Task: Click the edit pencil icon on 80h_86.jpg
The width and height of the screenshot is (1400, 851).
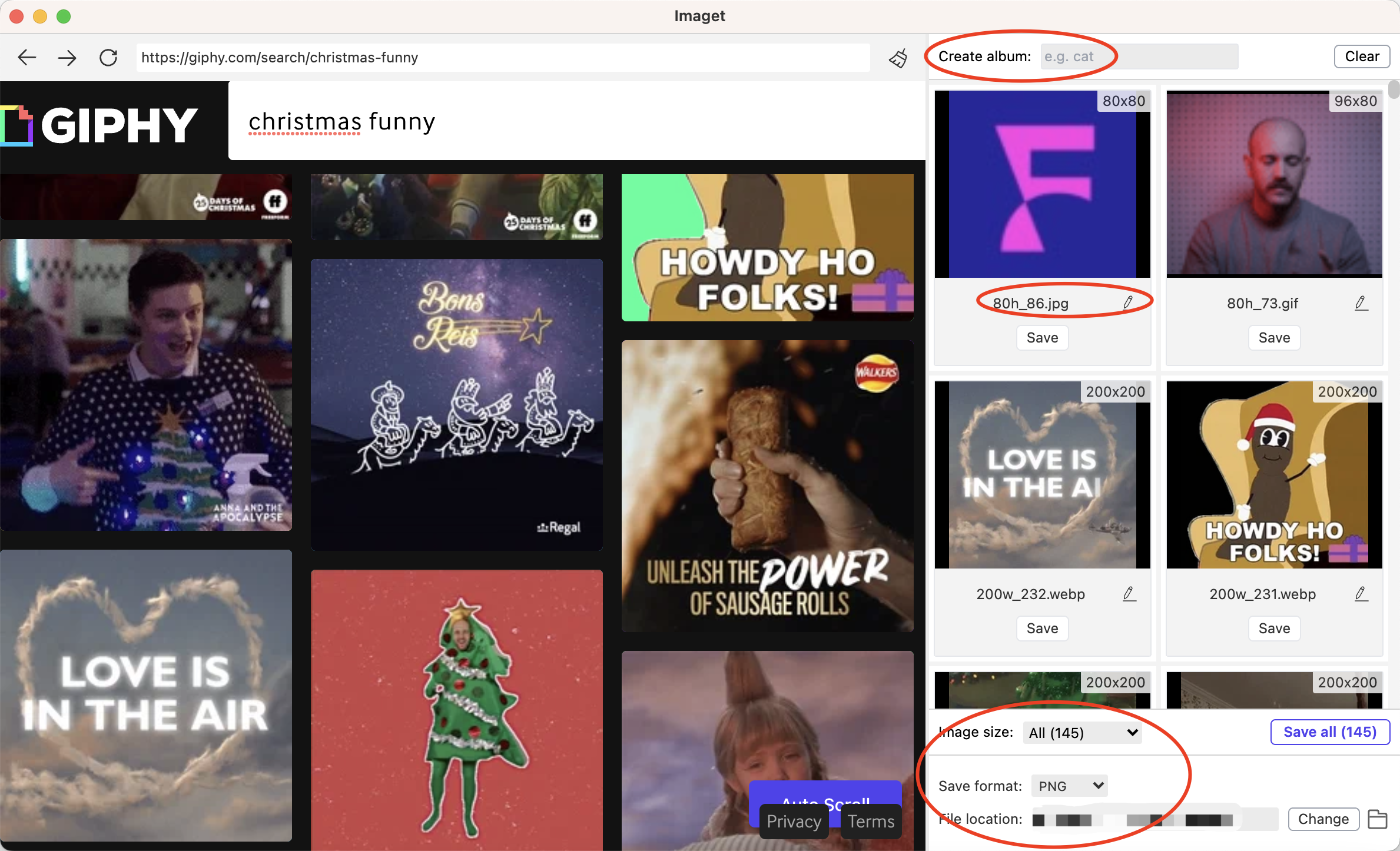Action: coord(1127,303)
